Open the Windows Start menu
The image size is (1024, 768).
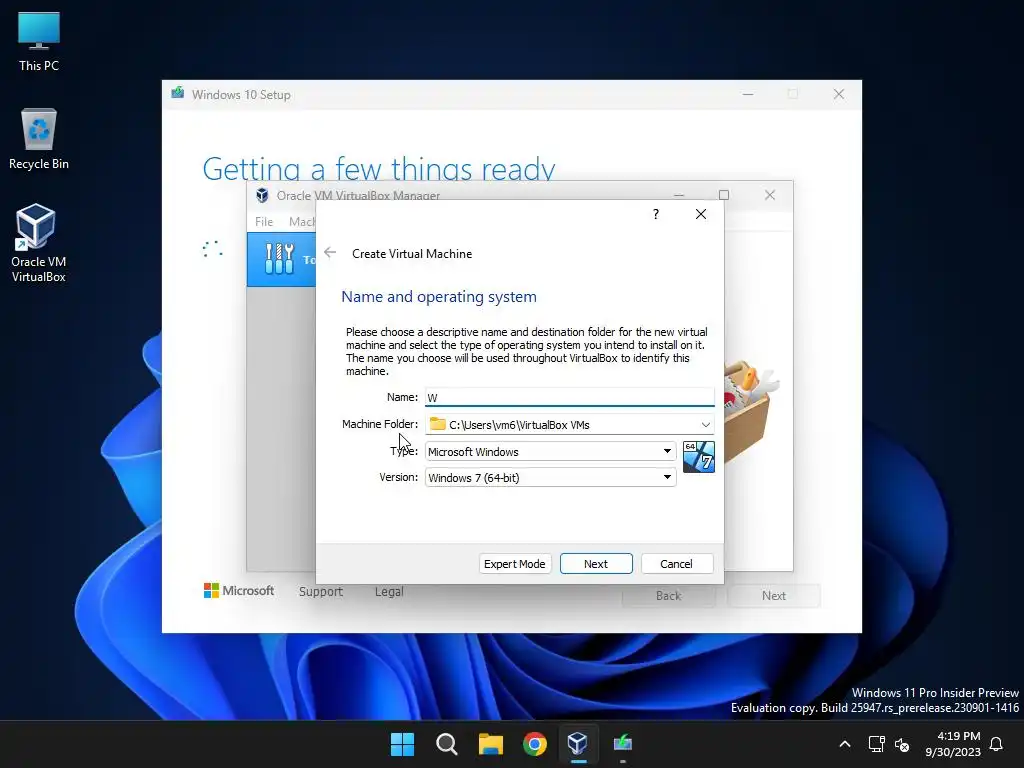click(x=402, y=744)
